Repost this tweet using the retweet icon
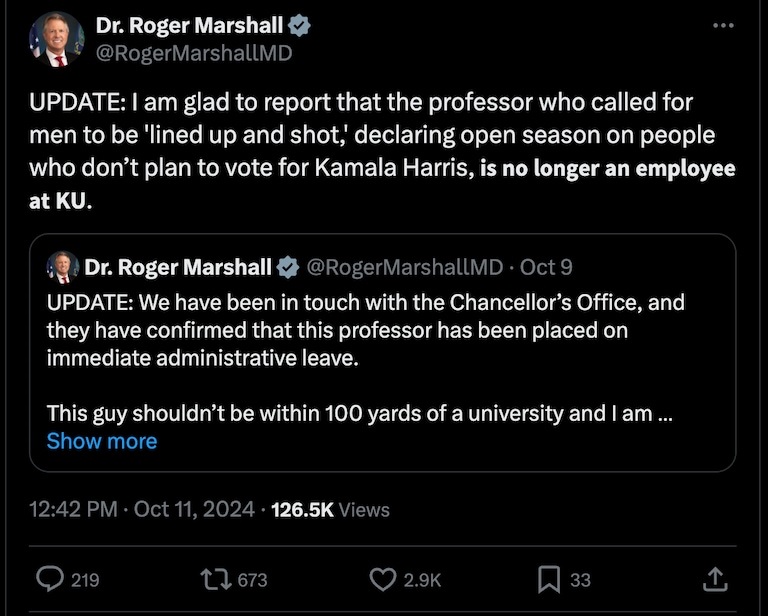The height and width of the screenshot is (616, 768). pyautogui.click(x=214, y=578)
